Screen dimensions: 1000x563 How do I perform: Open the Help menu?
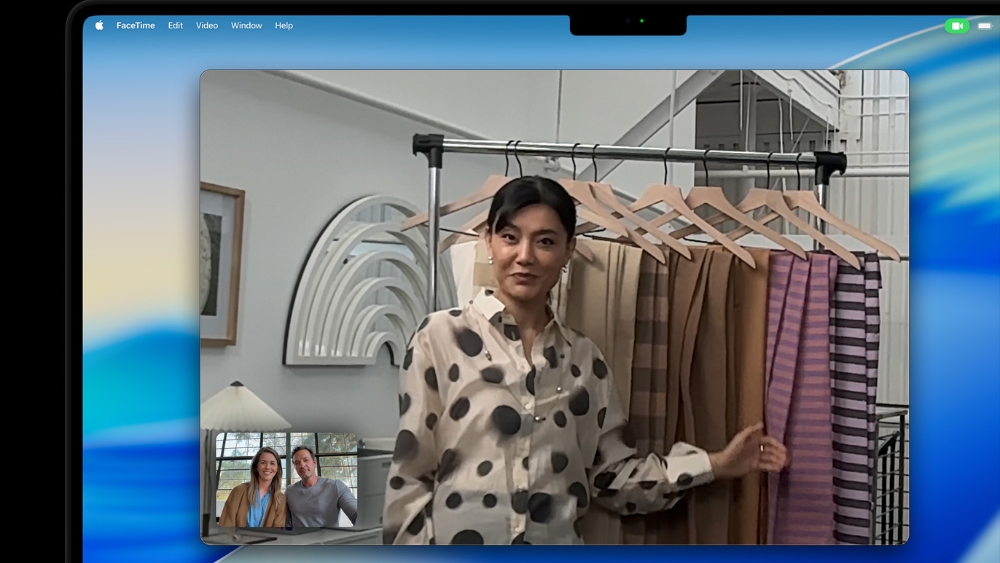click(x=284, y=26)
